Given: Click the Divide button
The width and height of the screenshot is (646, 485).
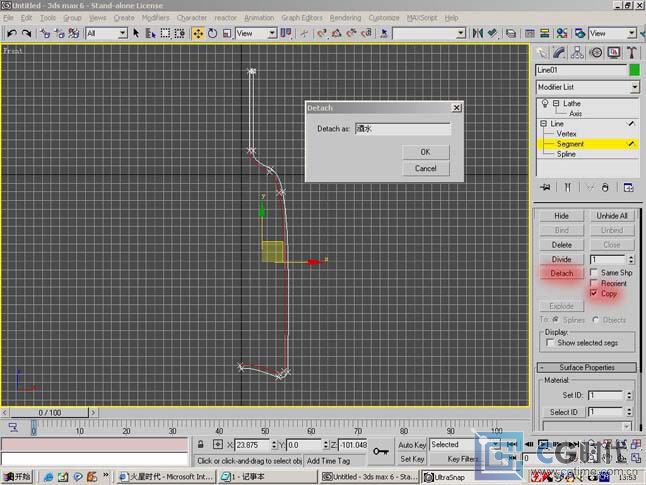Looking at the screenshot, I should pyautogui.click(x=562, y=259).
